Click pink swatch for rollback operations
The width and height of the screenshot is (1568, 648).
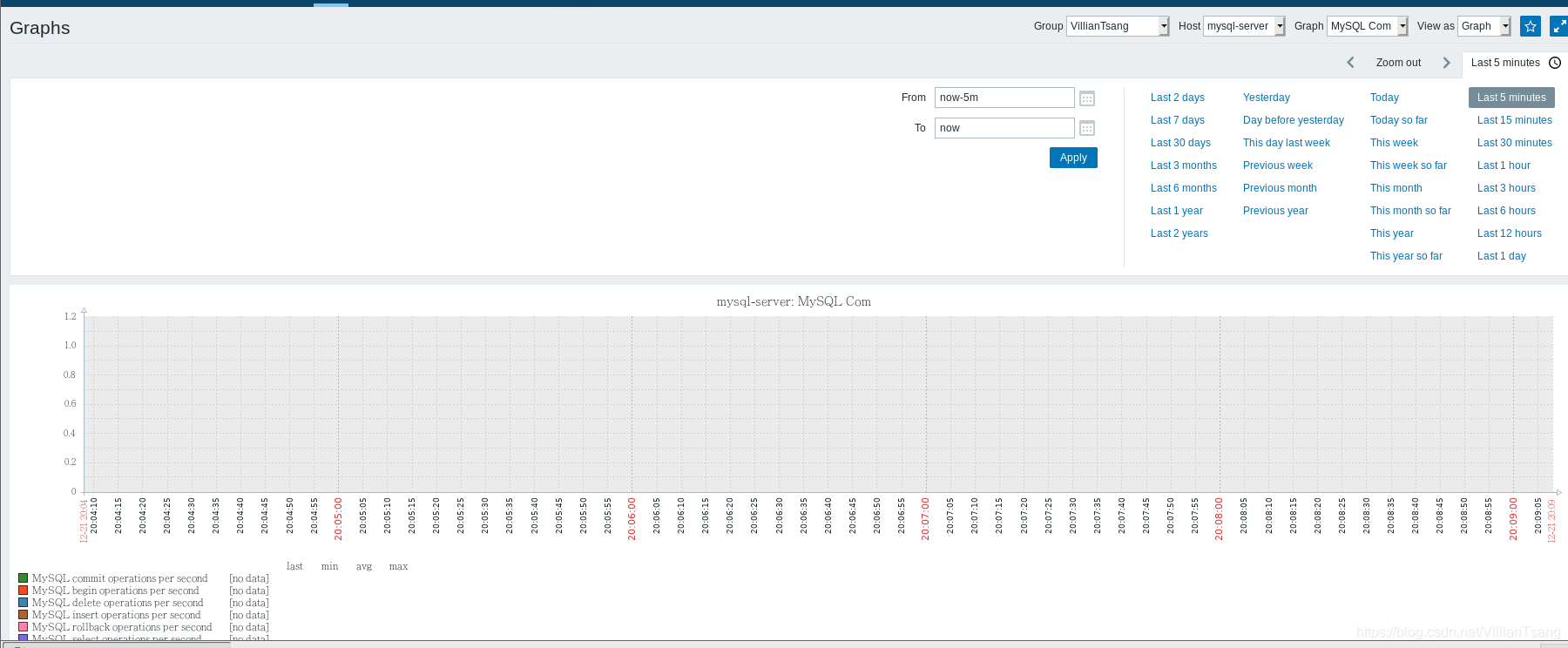tap(24, 627)
